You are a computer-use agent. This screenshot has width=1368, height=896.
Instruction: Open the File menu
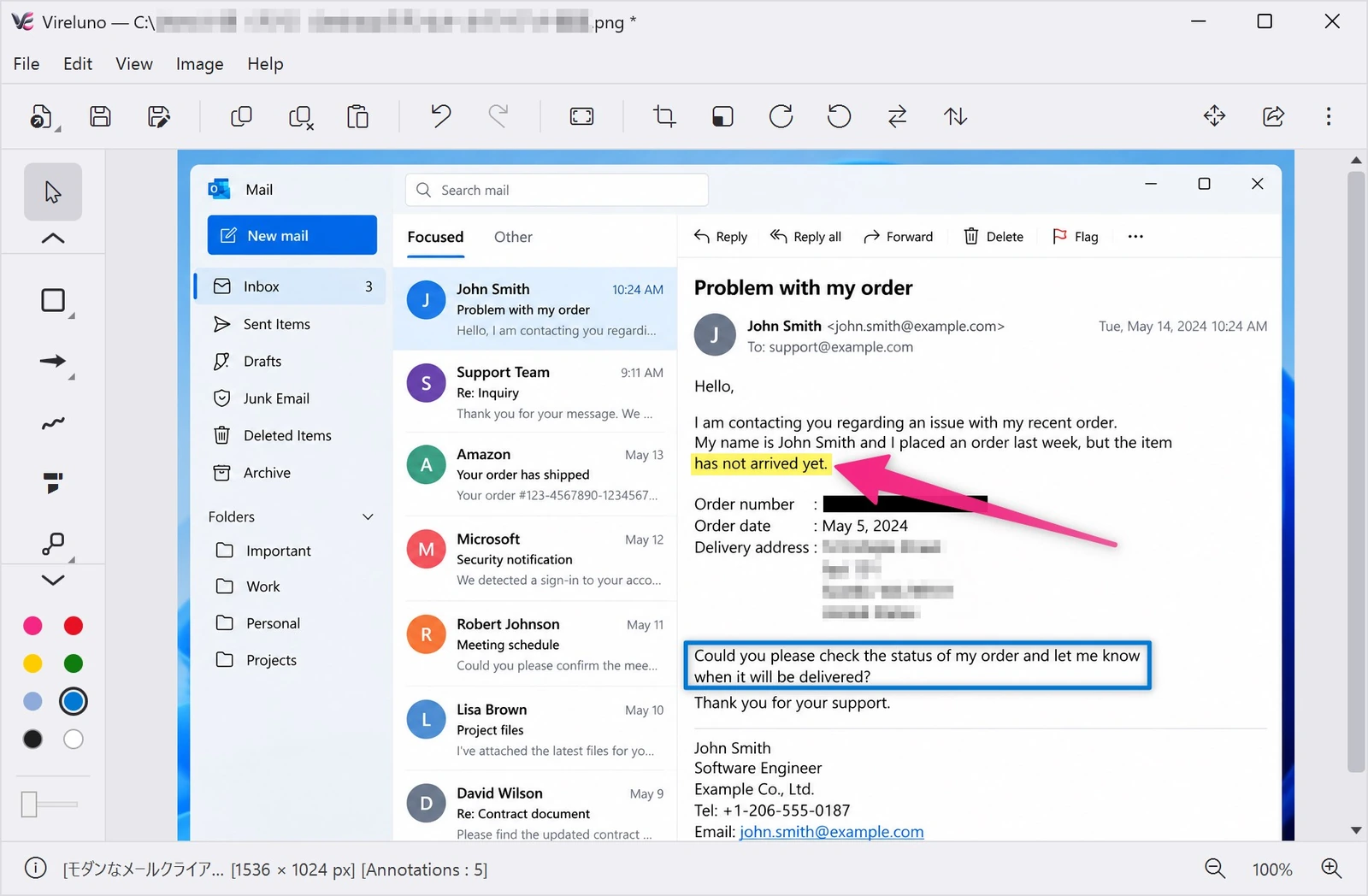pyautogui.click(x=27, y=64)
